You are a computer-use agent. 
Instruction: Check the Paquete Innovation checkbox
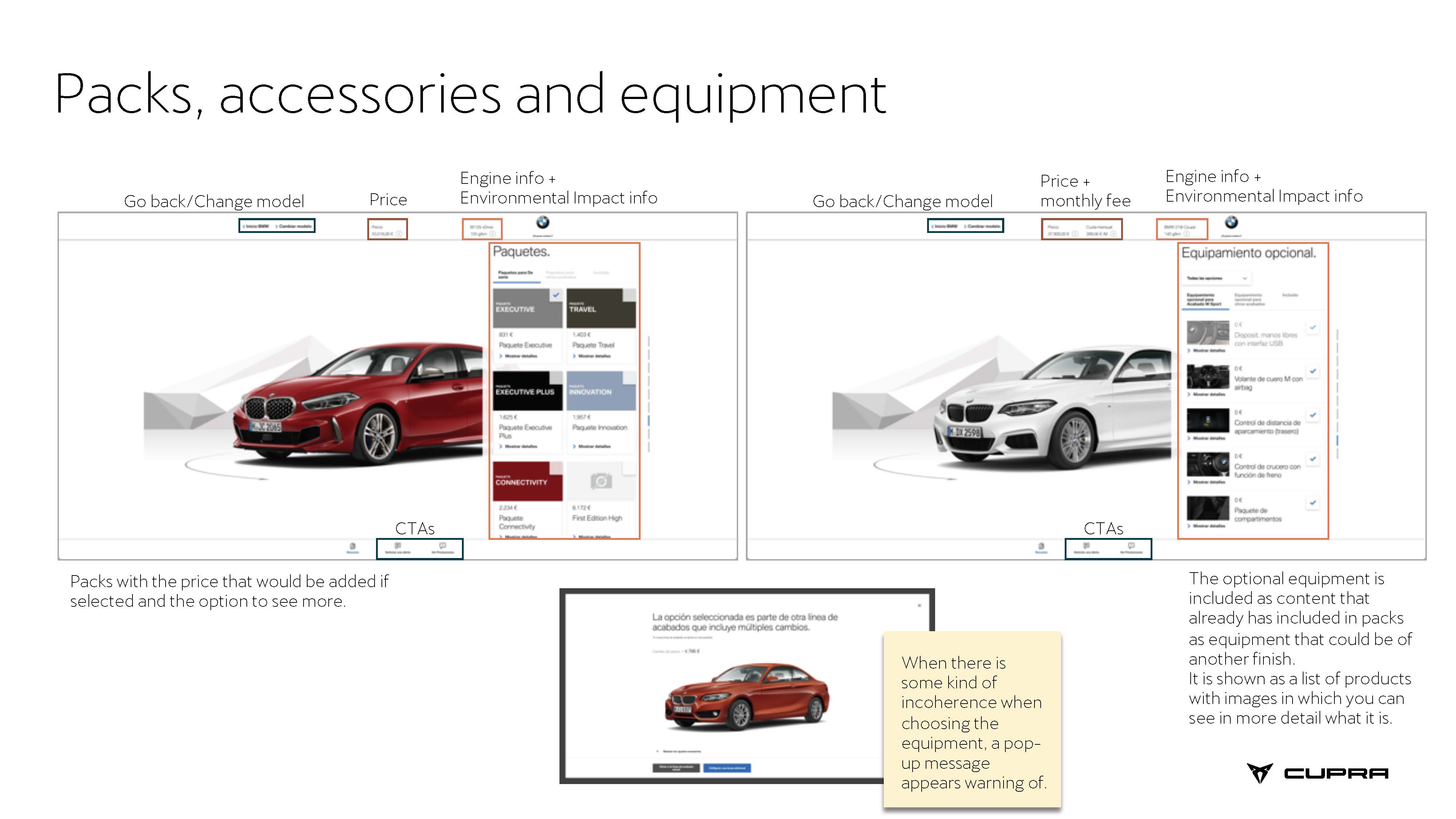pos(630,377)
